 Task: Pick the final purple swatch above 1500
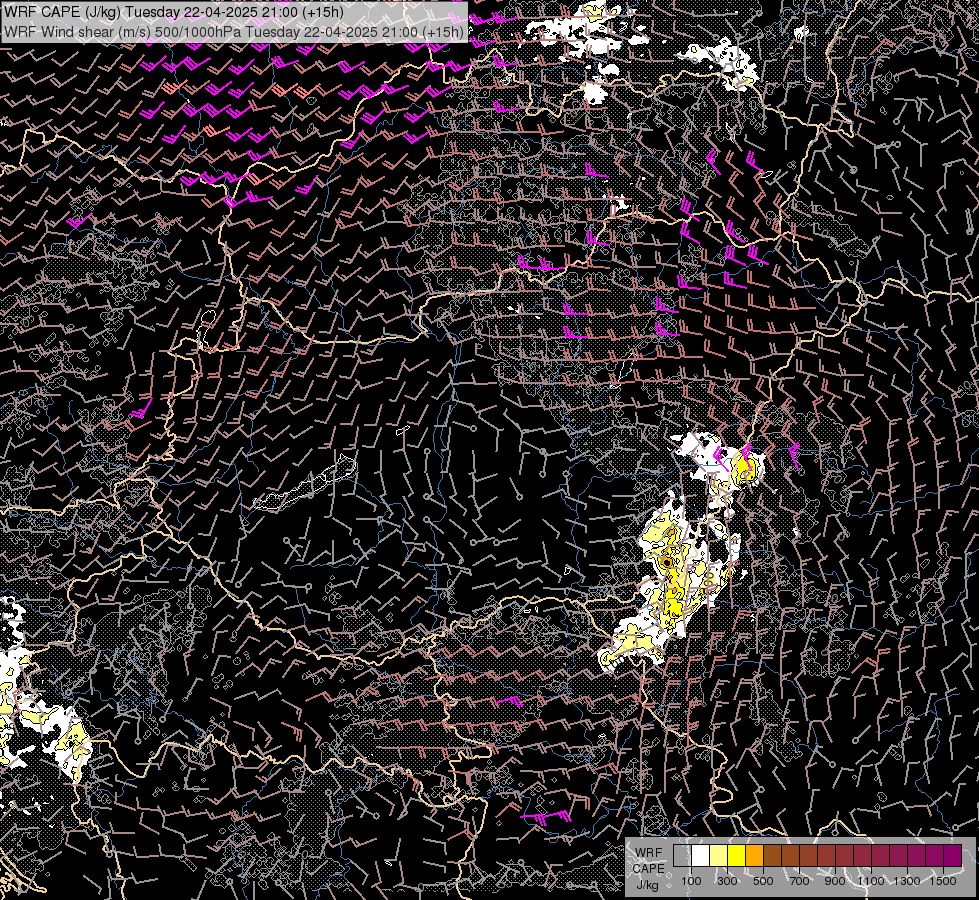[x=952, y=856]
